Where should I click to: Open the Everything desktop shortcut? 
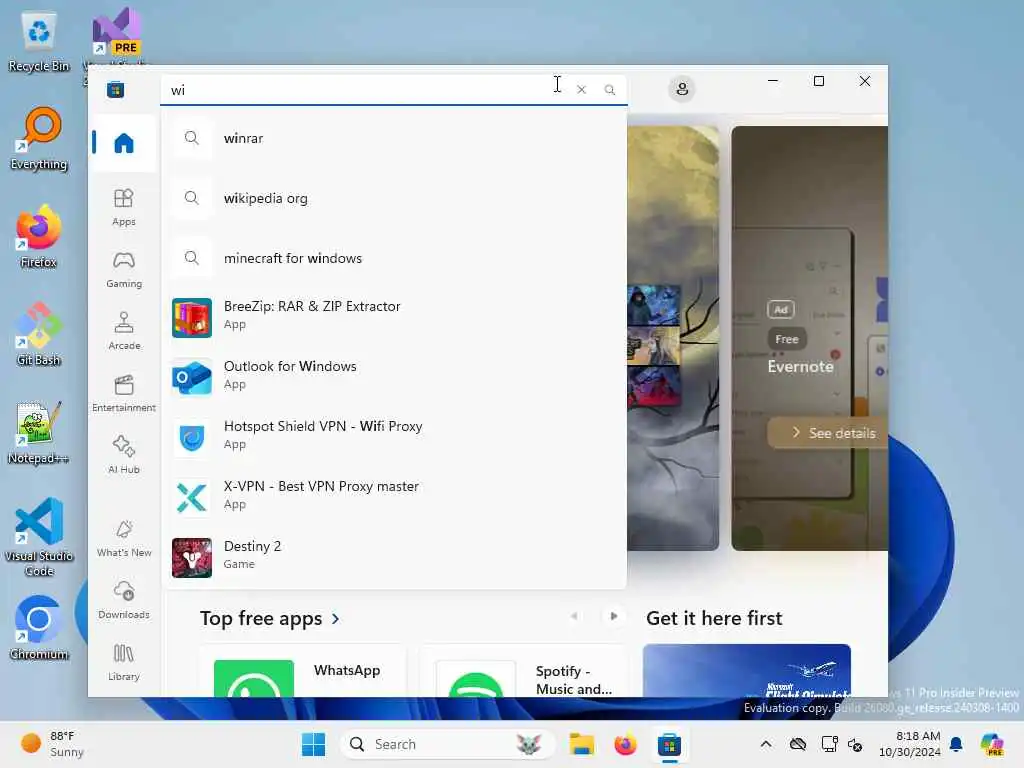[x=39, y=138]
